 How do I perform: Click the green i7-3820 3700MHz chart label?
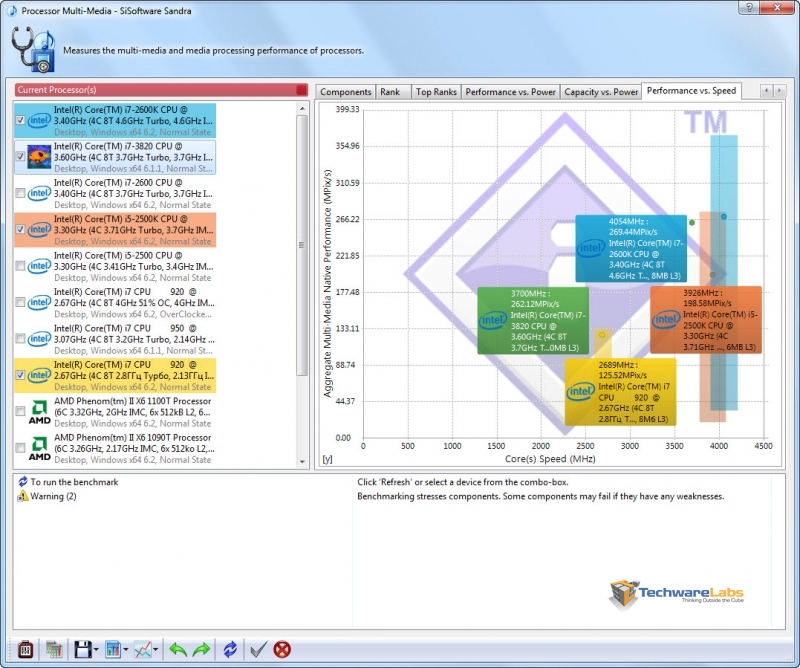click(533, 320)
